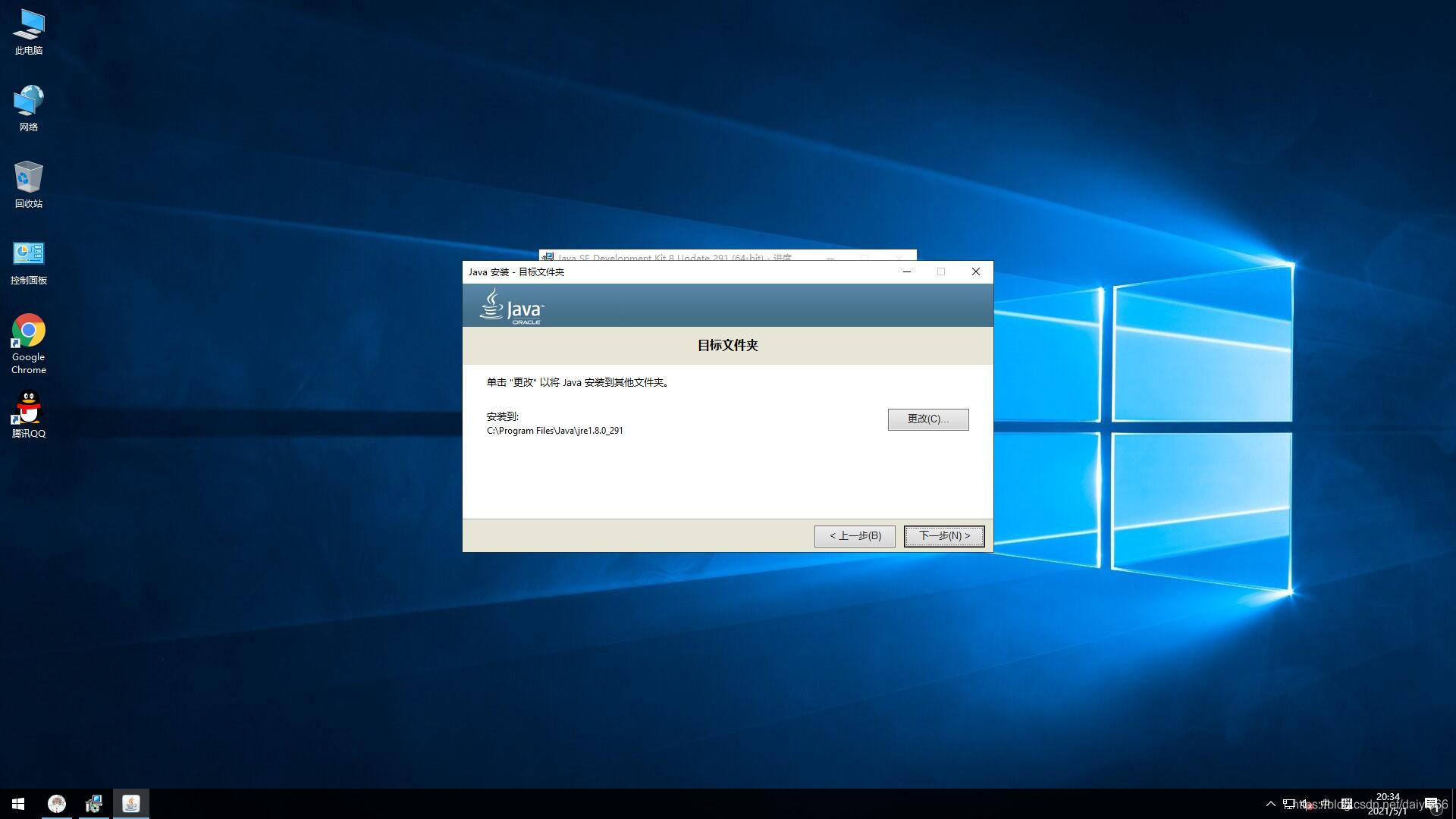Minimize the Java 安装 window
The image size is (1456, 819).
(906, 271)
